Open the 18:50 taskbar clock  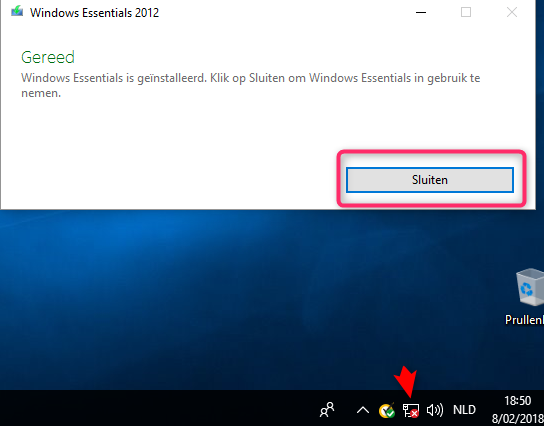pyautogui.click(x=517, y=401)
